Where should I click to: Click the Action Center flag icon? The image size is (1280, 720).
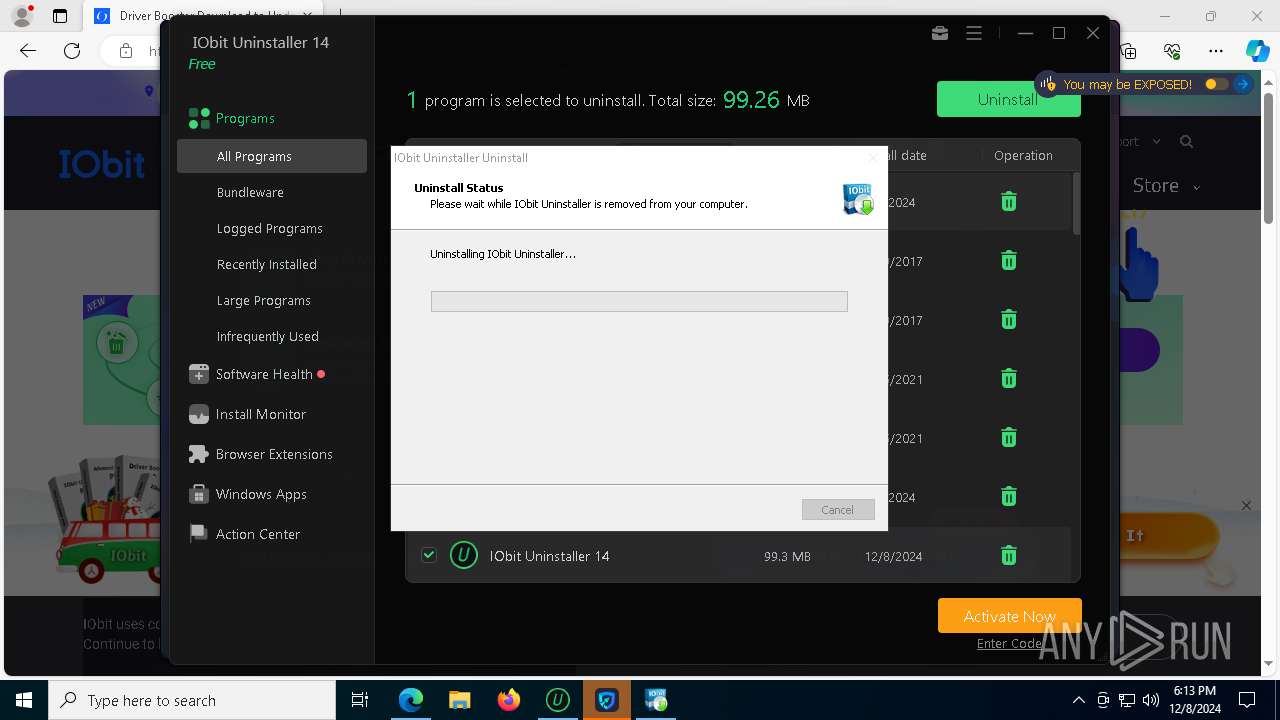tap(199, 534)
